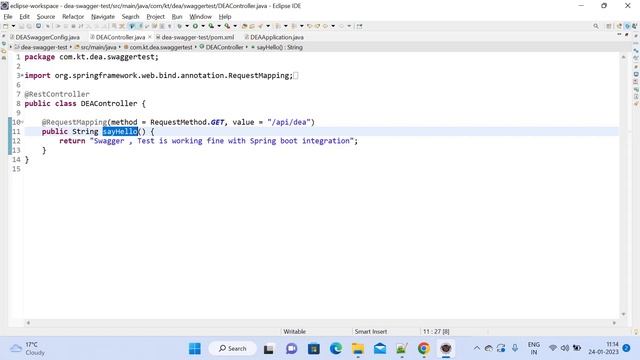Switch to the Debug perspective
This screenshot has height=360, width=640.
click(x=635, y=26)
